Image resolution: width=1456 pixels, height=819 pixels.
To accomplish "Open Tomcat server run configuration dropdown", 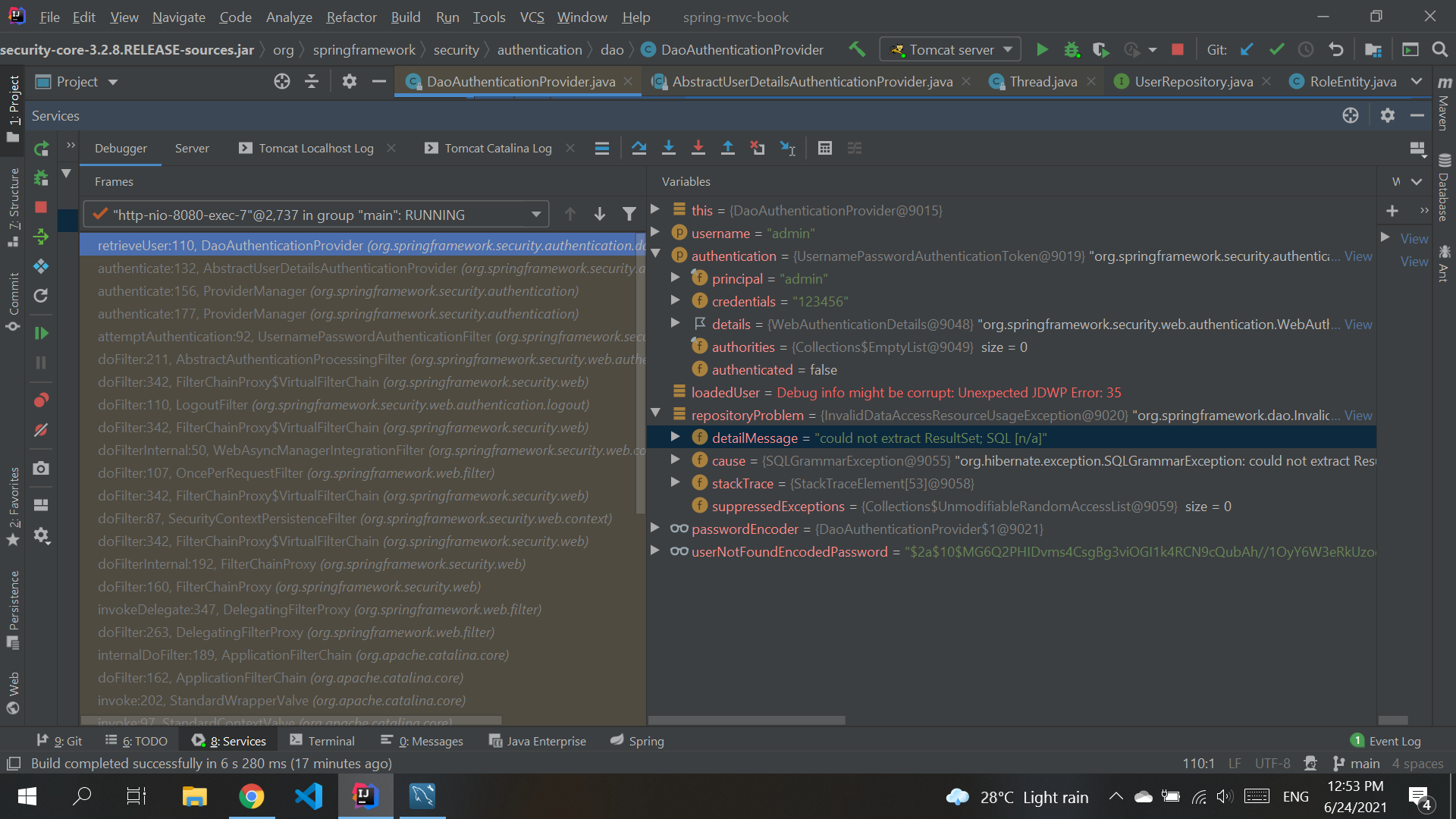I will [x=951, y=49].
